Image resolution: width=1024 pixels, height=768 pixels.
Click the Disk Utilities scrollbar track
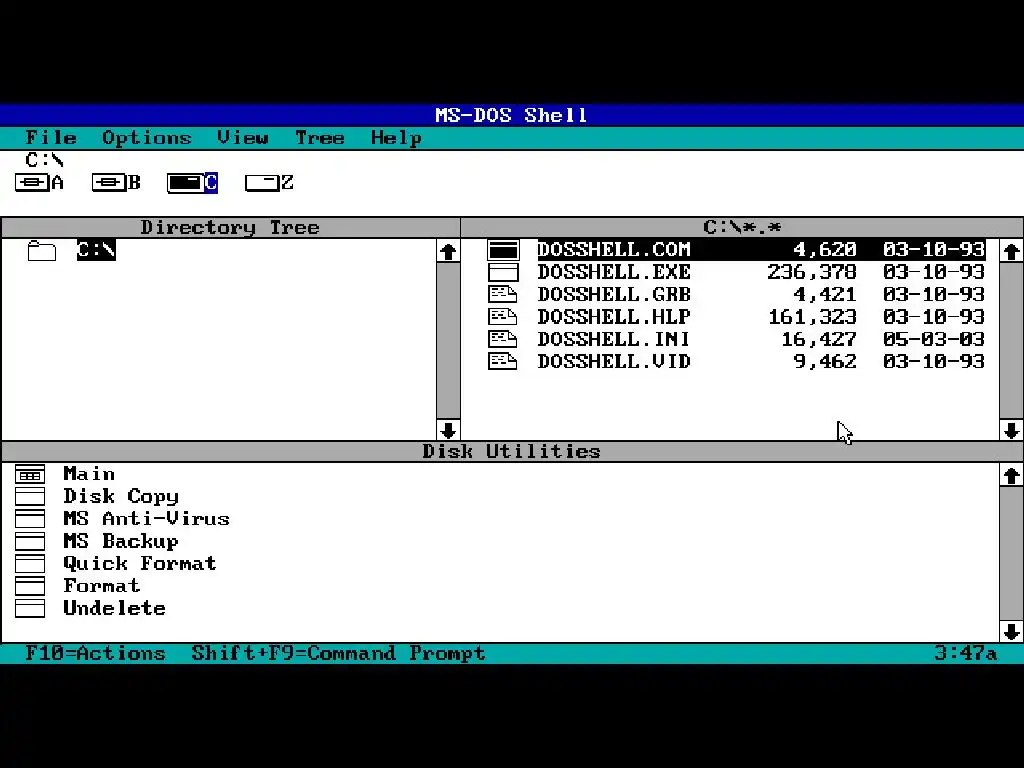[1012, 554]
